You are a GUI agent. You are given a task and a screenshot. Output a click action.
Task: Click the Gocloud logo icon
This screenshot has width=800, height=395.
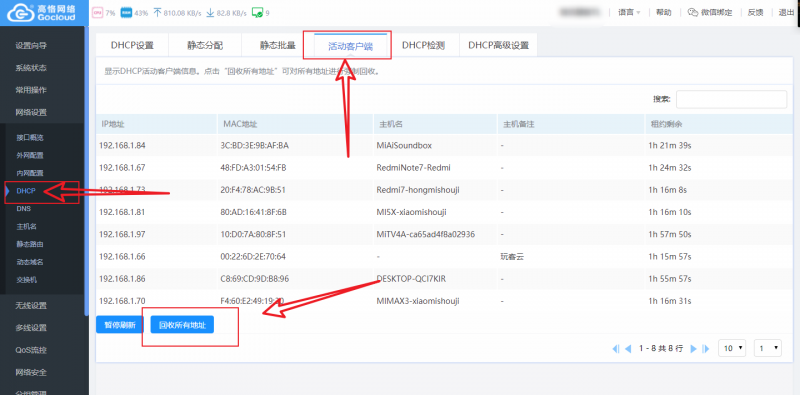click(x=19, y=12)
